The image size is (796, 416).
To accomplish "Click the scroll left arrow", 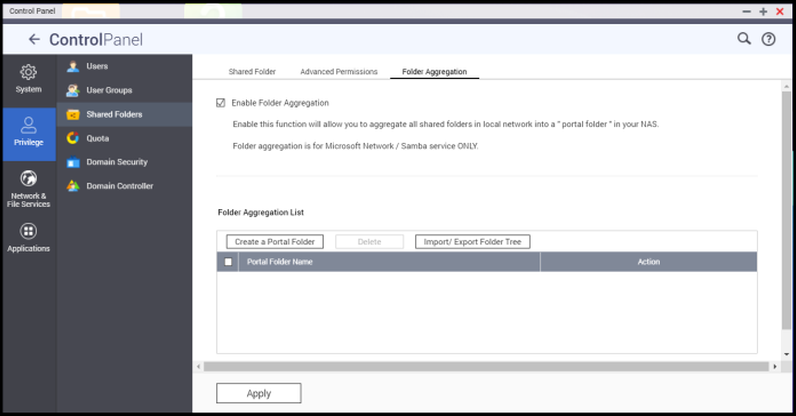I will point(198,366).
